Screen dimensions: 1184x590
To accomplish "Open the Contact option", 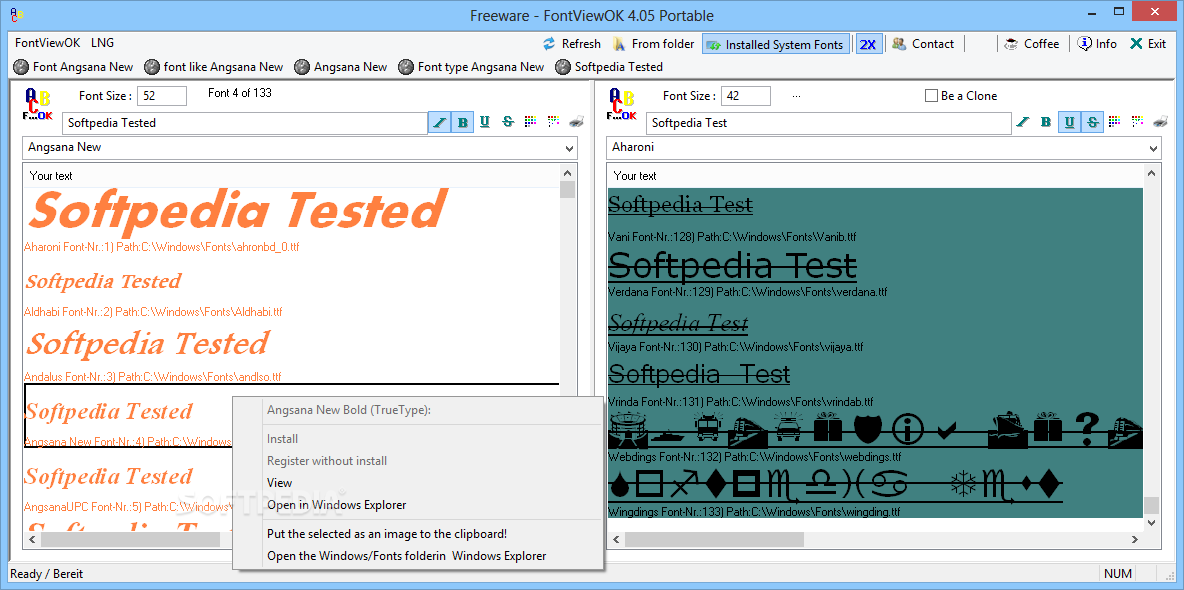I will tap(923, 44).
